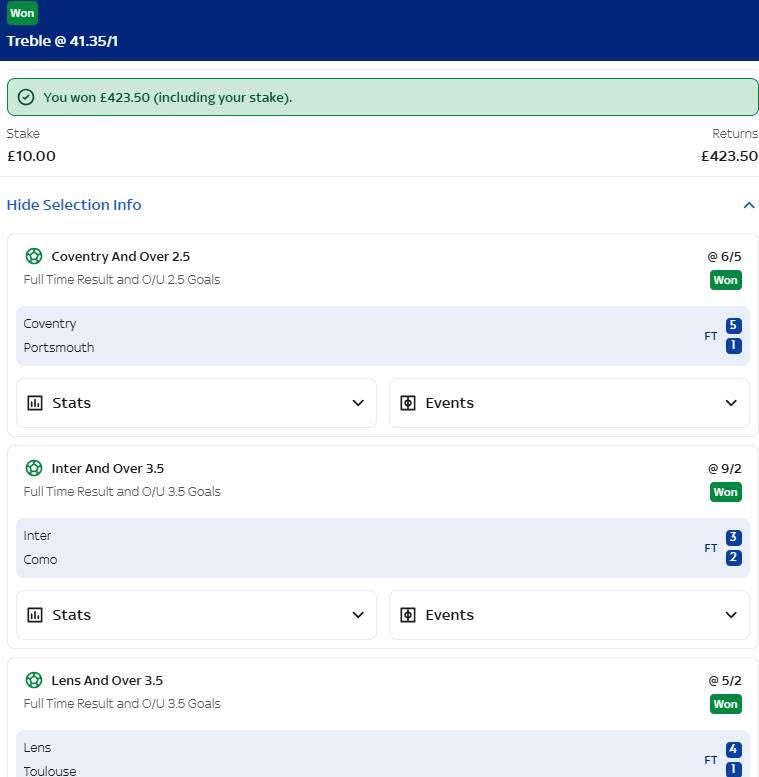Click the market description under Inter And Over 3.5

click(122, 492)
